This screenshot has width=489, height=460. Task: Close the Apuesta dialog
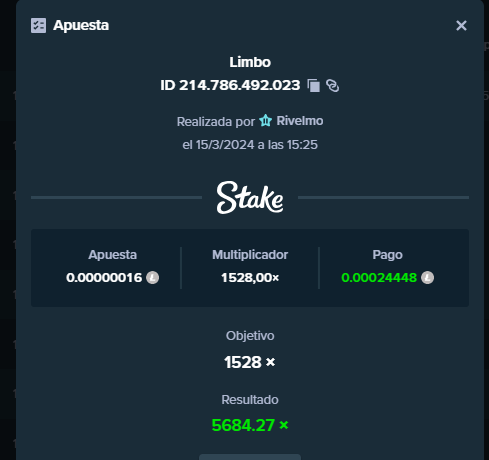pos(461,25)
